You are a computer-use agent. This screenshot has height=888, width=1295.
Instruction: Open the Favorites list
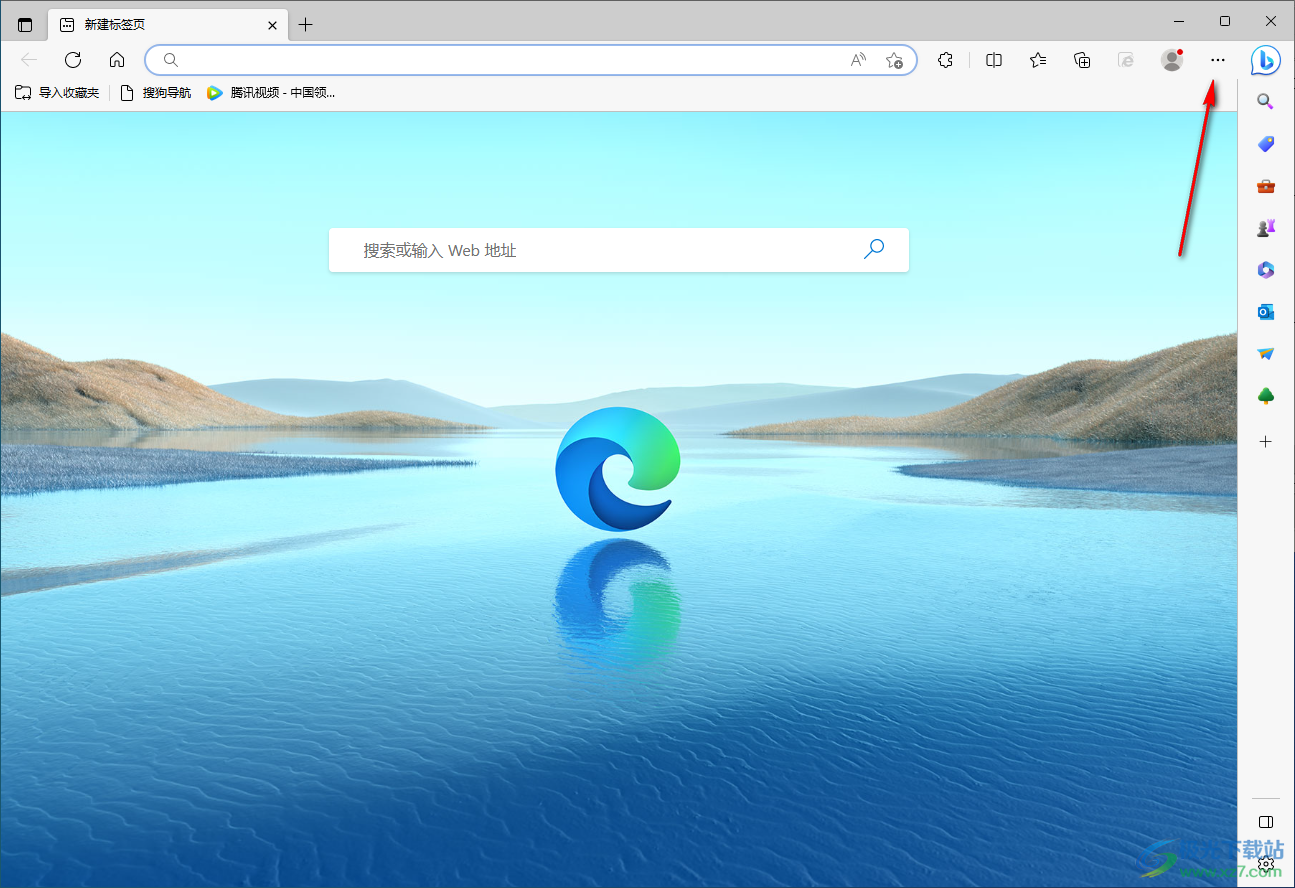[1038, 60]
